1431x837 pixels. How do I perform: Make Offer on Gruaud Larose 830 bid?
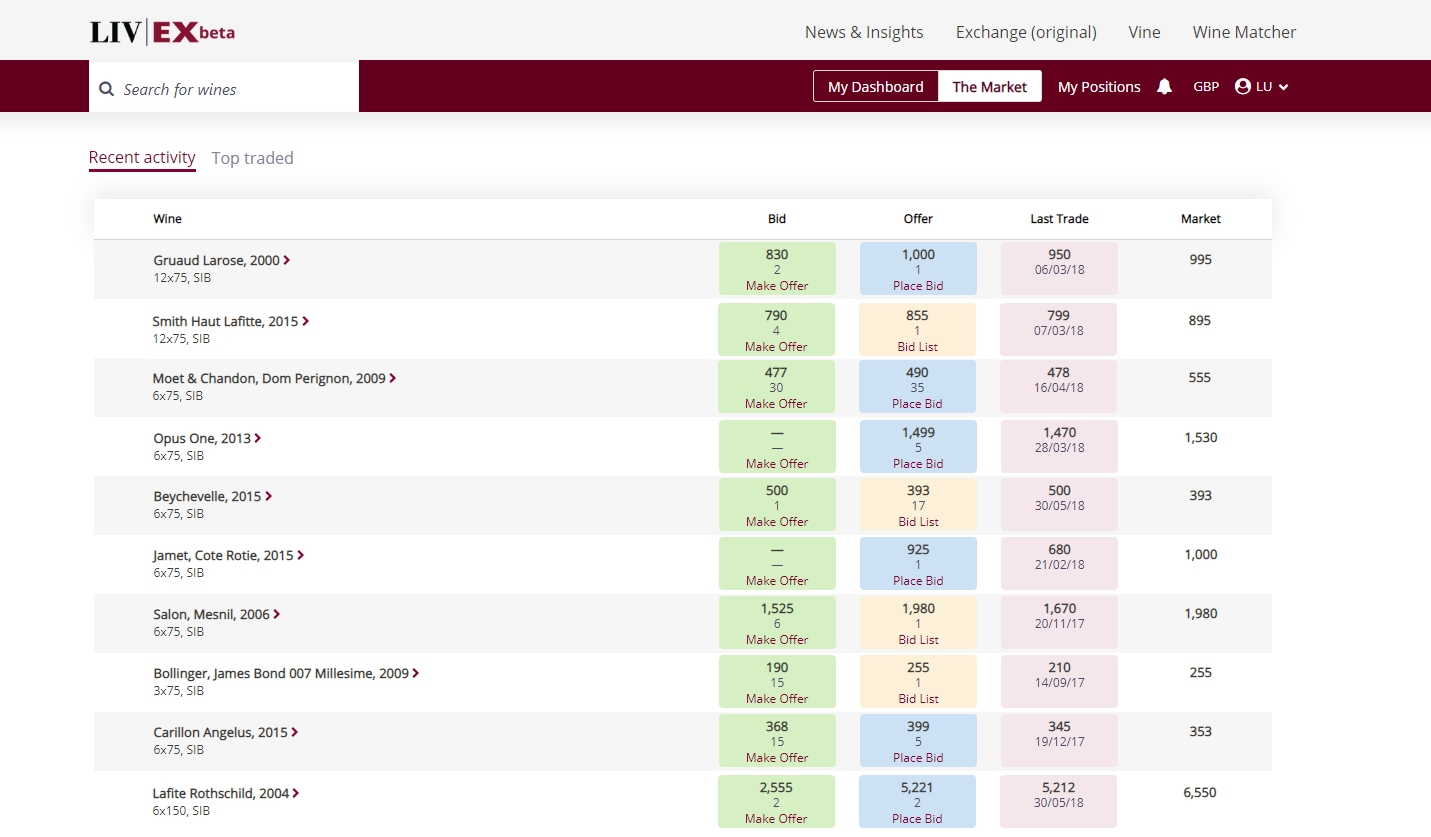point(777,286)
